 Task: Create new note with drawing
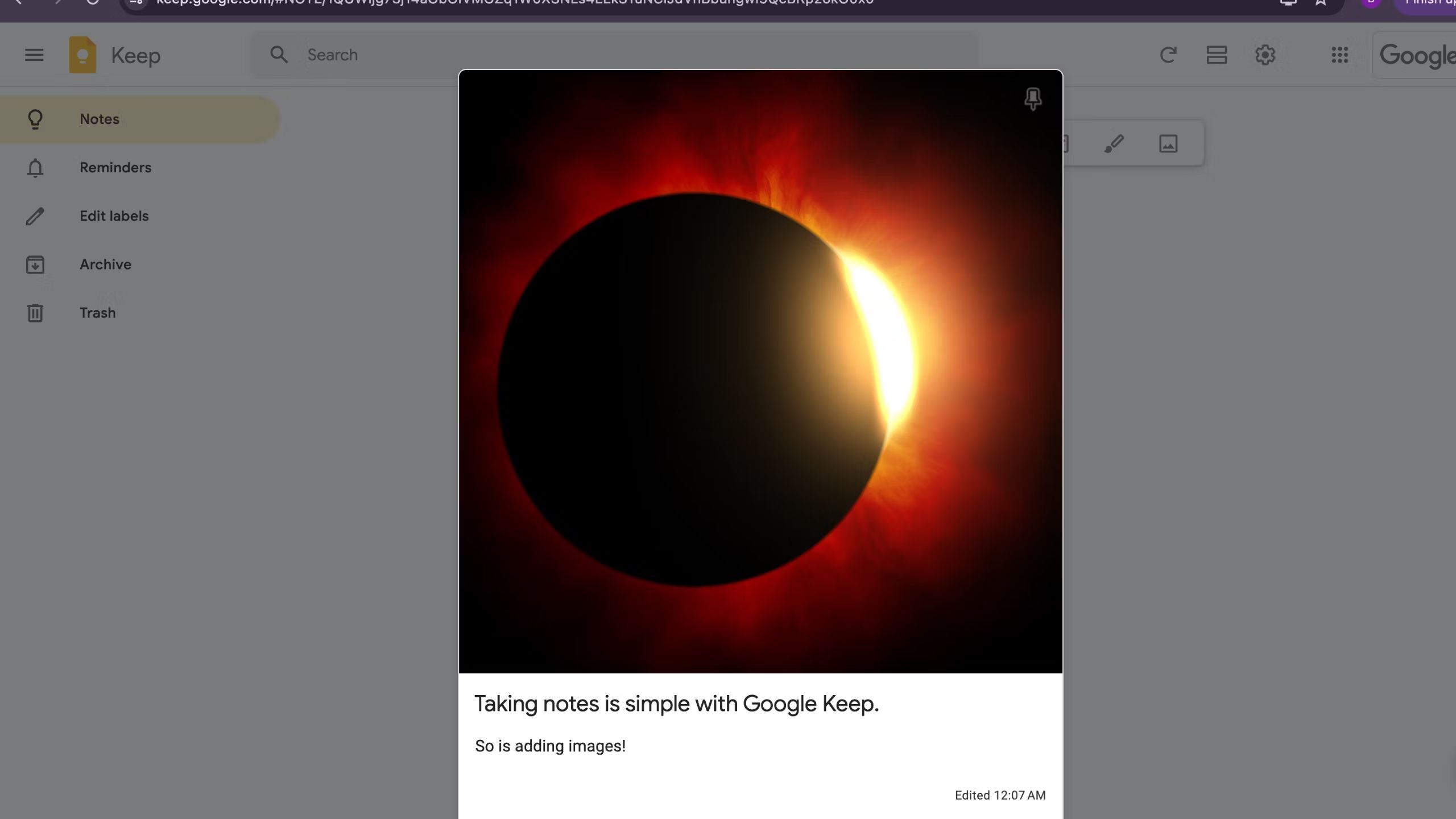1114,143
